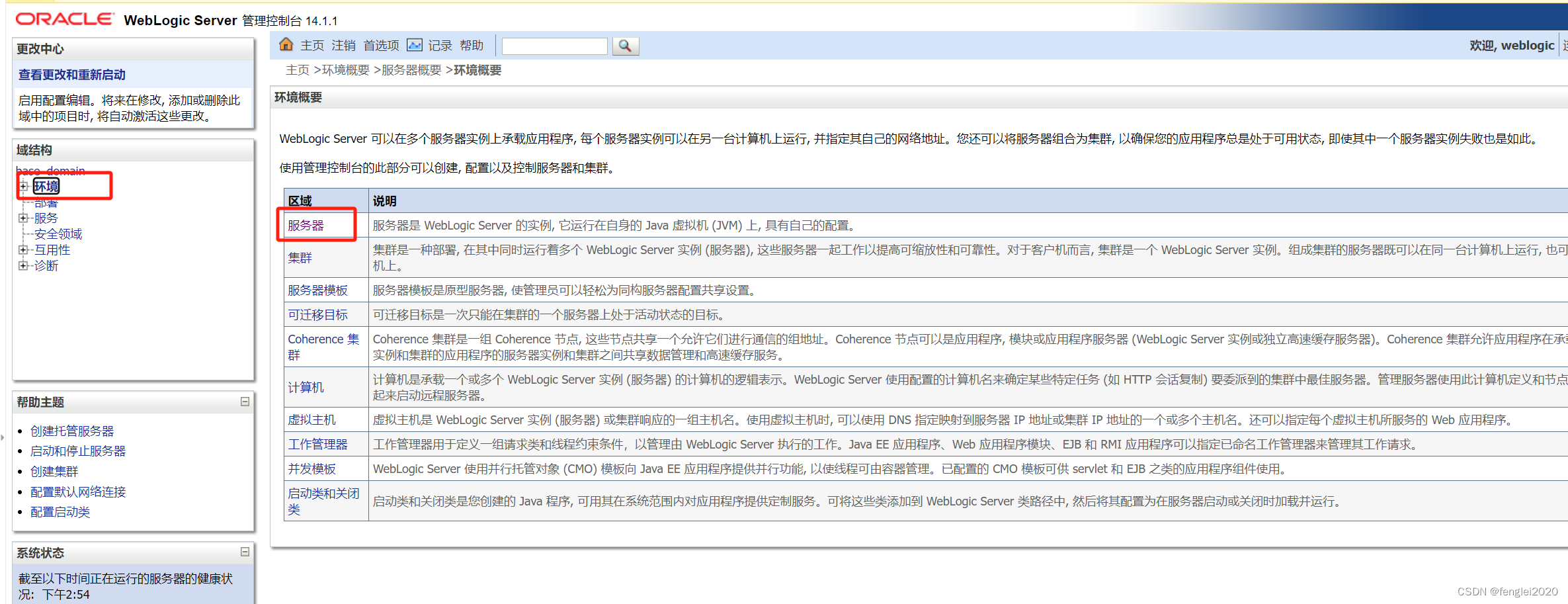
Task: Open the 集群 link
Action: point(300,257)
